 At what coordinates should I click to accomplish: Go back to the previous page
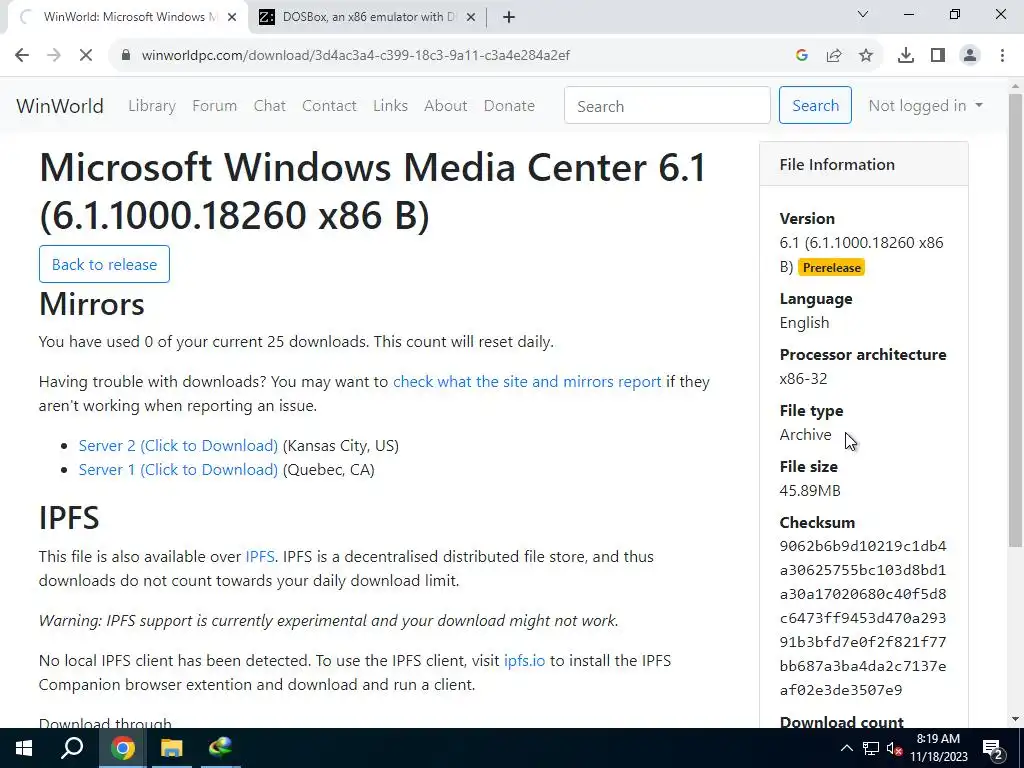(22, 56)
